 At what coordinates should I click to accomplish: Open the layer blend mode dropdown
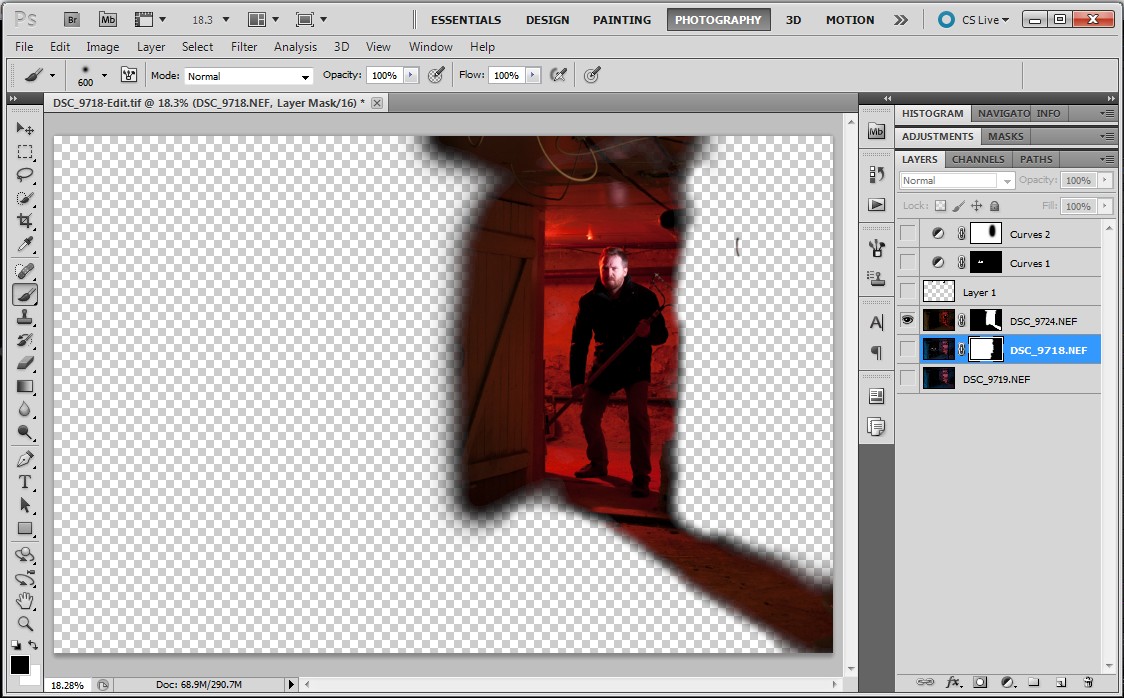[957, 181]
